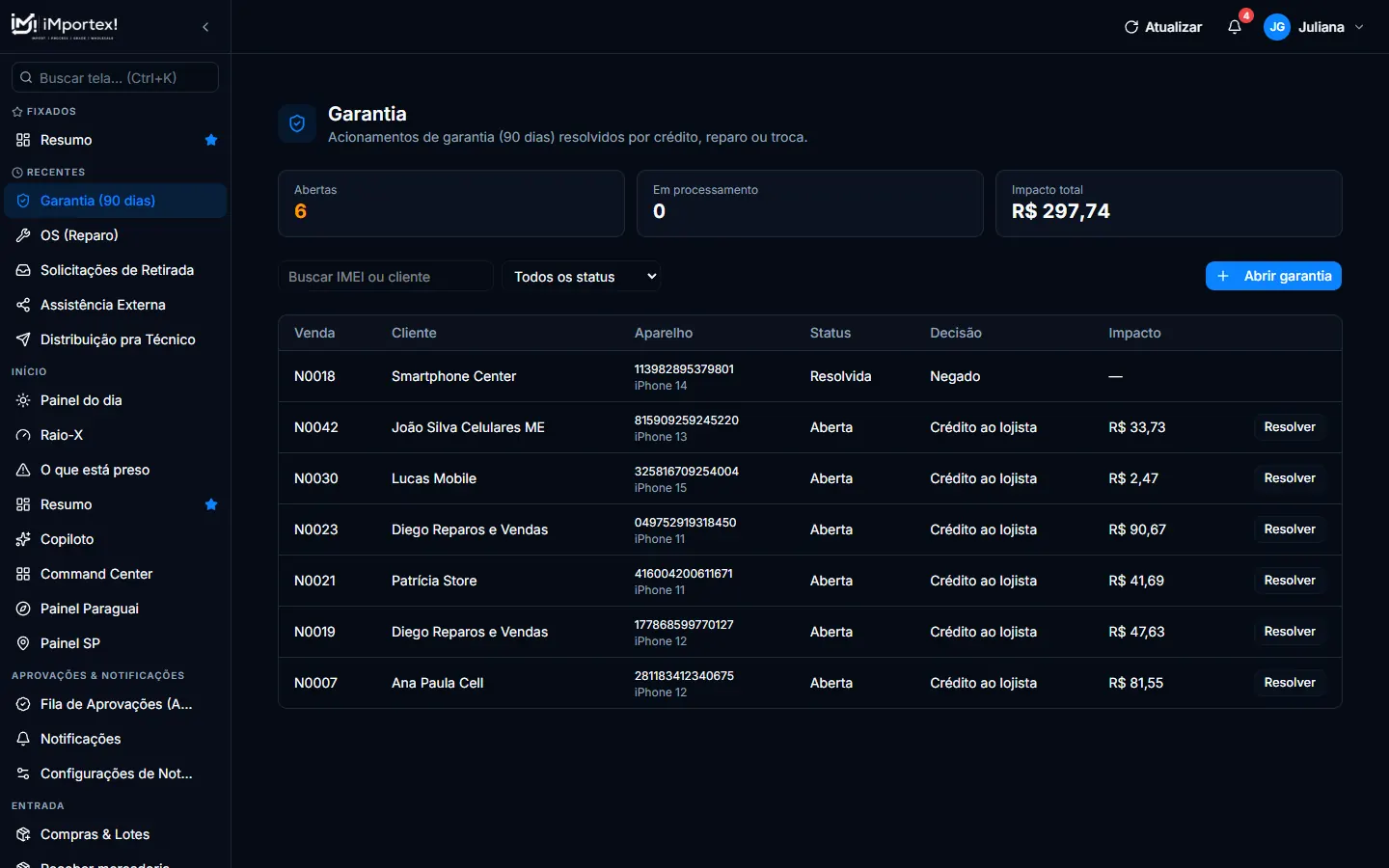Click the iMportex logo
The width and height of the screenshot is (1389, 868).
point(65,26)
